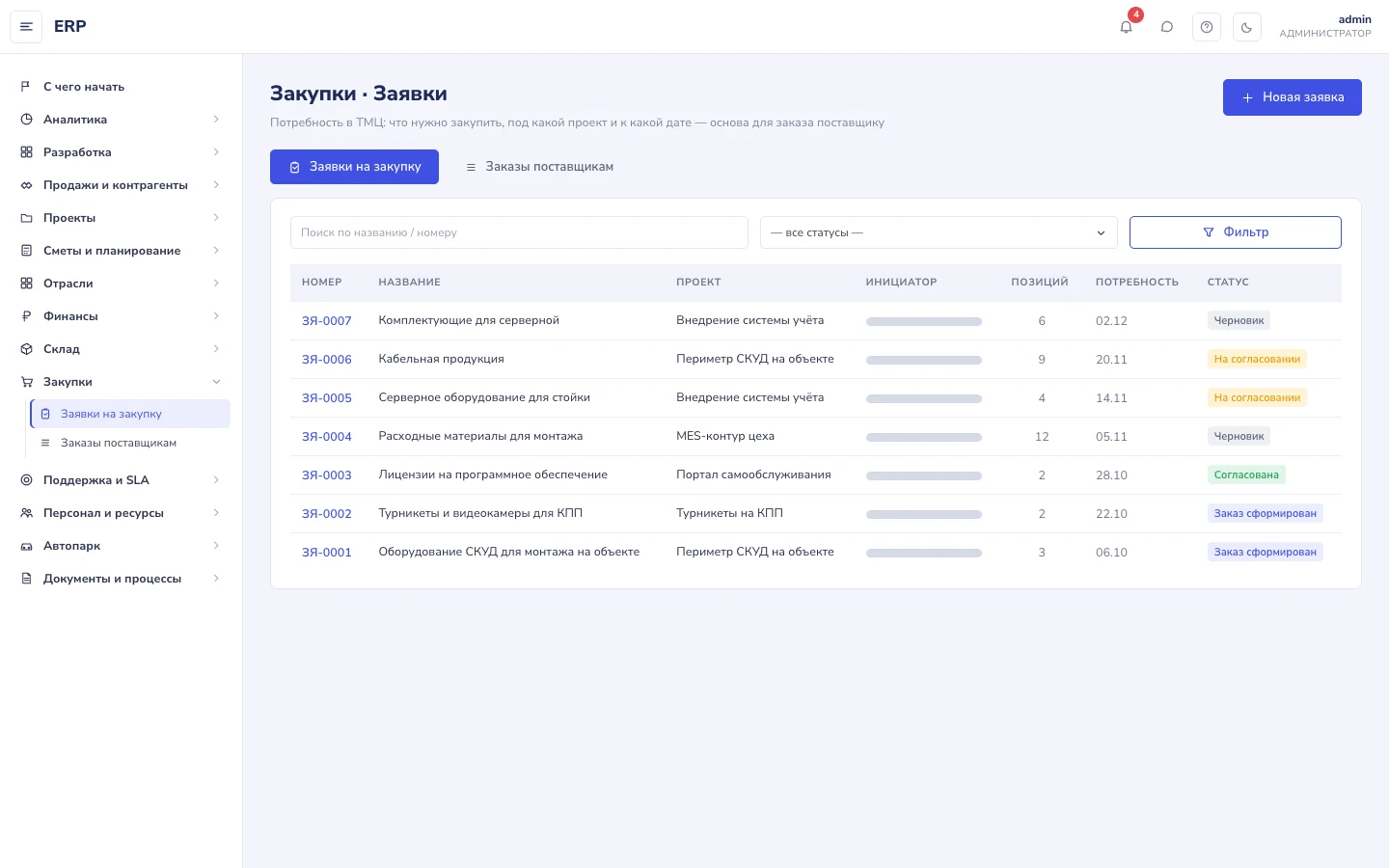This screenshot has height=868, width=1389.
Task: Open notifications bell with badge
Action: 1126,27
